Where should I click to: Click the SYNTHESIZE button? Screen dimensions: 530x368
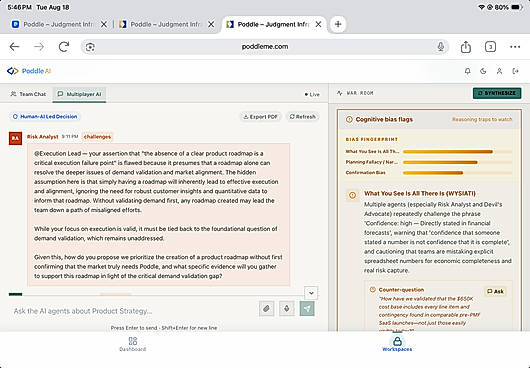[497, 93]
